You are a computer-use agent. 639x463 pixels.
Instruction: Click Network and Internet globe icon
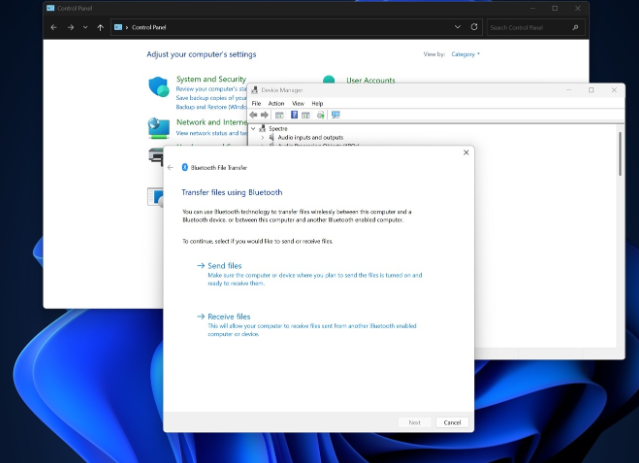tap(159, 128)
